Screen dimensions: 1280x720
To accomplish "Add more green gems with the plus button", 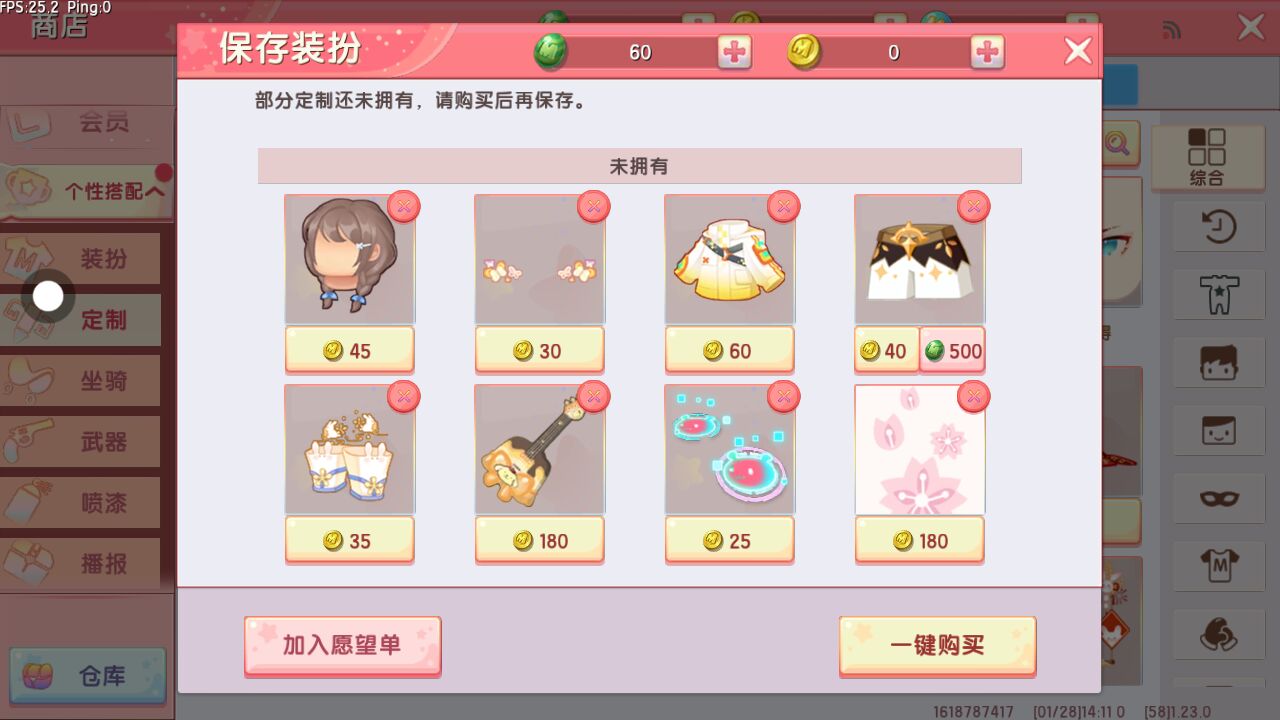I will point(735,52).
